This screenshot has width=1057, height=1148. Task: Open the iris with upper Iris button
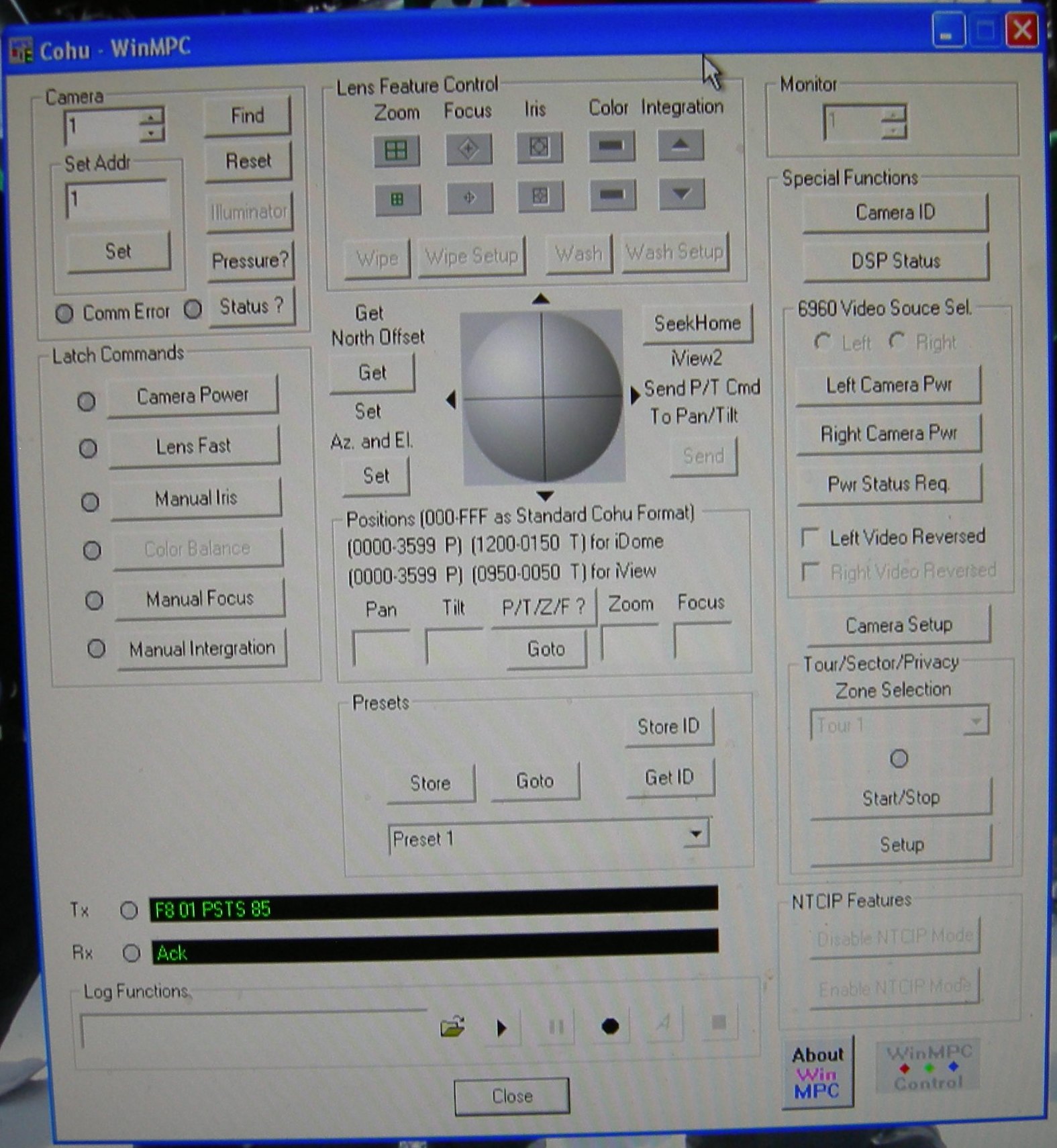540,147
